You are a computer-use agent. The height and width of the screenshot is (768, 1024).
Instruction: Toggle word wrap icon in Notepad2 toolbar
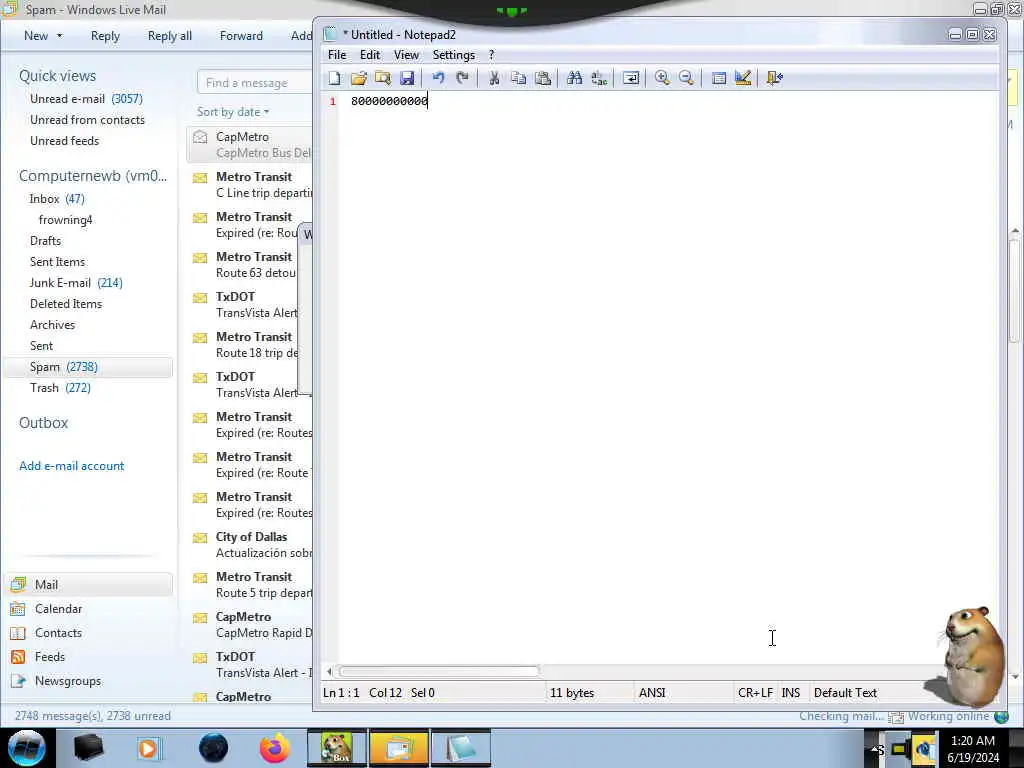631,78
